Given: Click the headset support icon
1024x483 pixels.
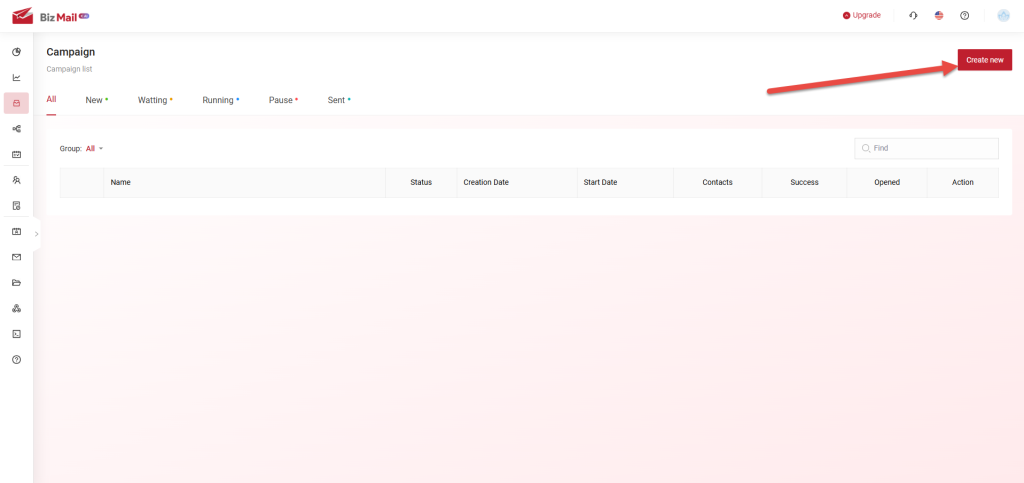Looking at the screenshot, I should [913, 16].
